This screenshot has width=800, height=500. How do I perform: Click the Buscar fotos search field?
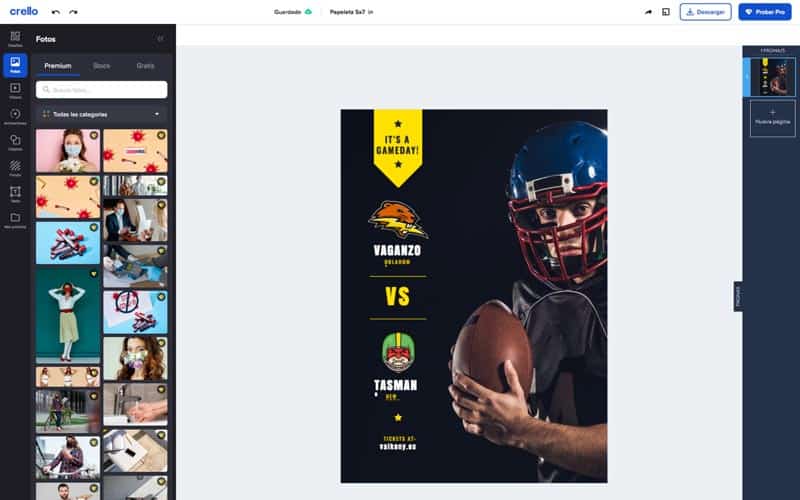102,90
